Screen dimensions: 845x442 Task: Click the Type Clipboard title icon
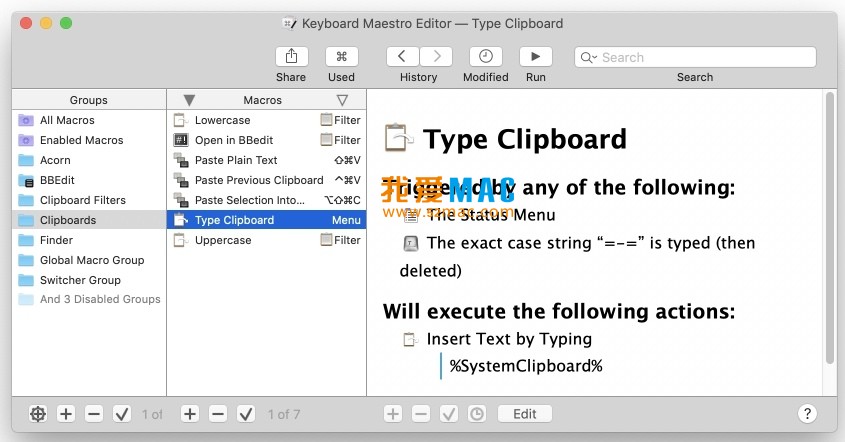pos(399,138)
